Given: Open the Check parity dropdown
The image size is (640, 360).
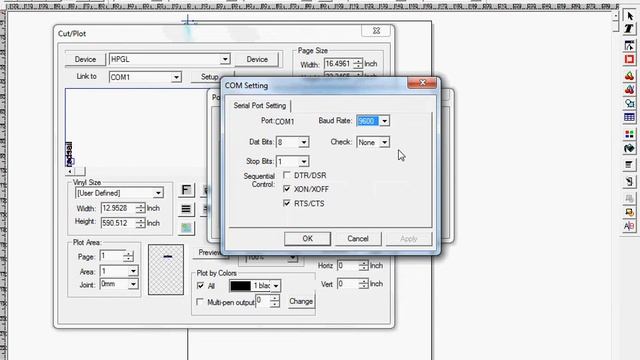Looking at the screenshot, I should pos(384,142).
